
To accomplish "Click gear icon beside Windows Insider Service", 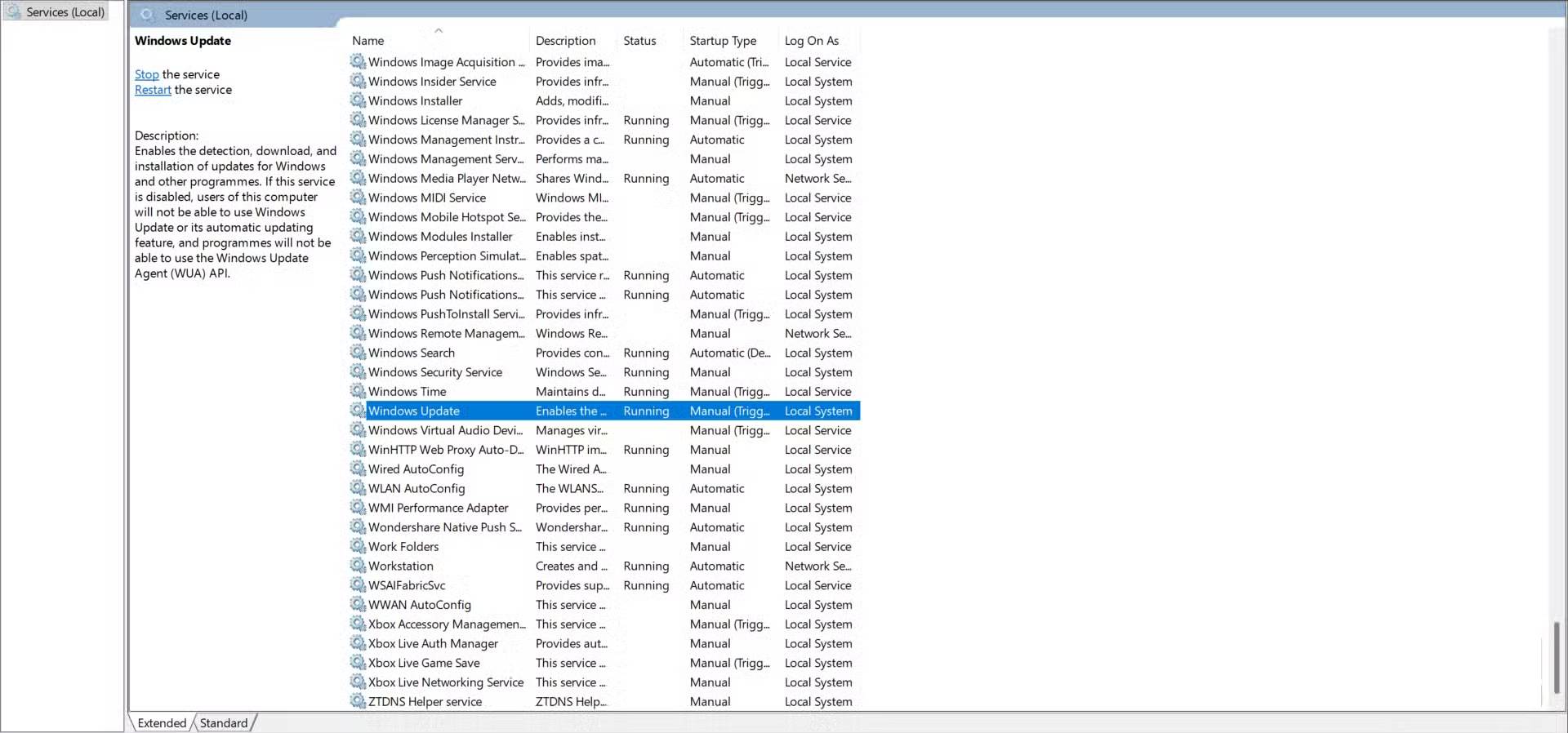I will point(358,81).
